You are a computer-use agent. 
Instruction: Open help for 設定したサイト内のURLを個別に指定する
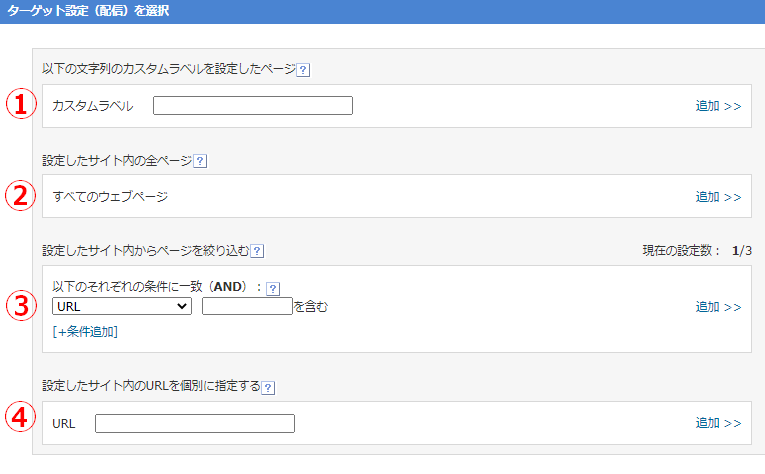(x=267, y=387)
